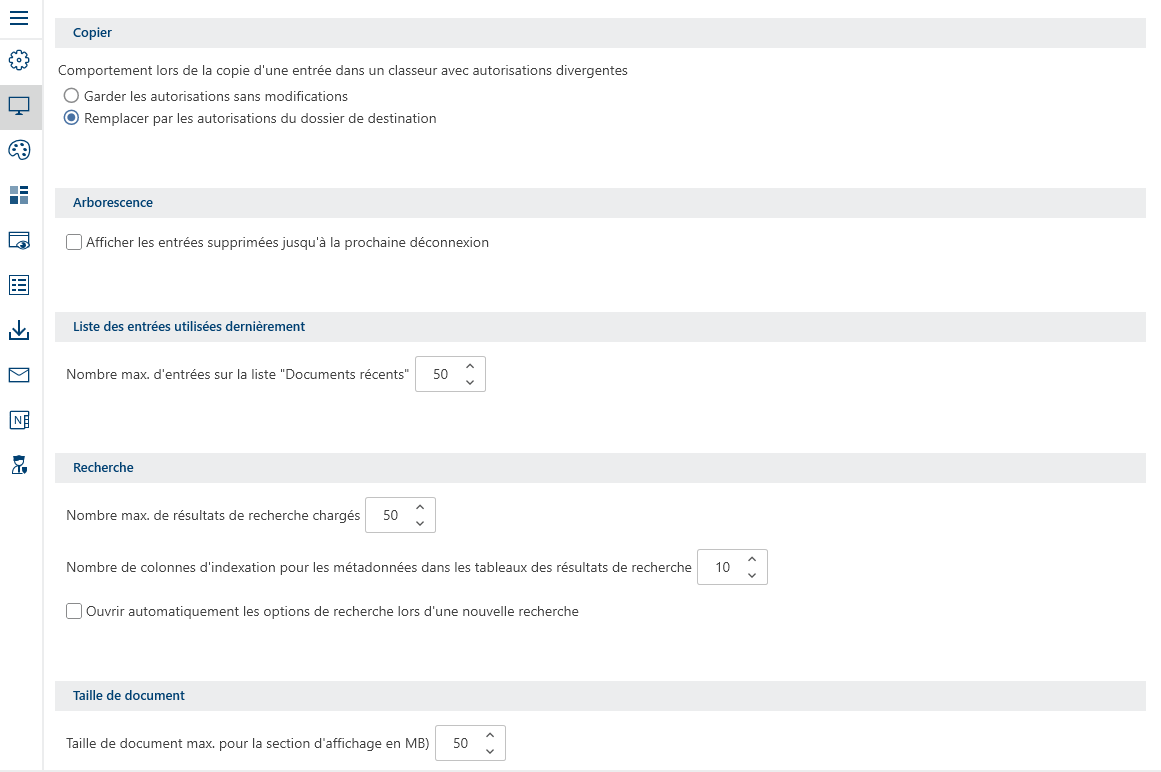Increase the indexing columns value to 11

click(751, 560)
